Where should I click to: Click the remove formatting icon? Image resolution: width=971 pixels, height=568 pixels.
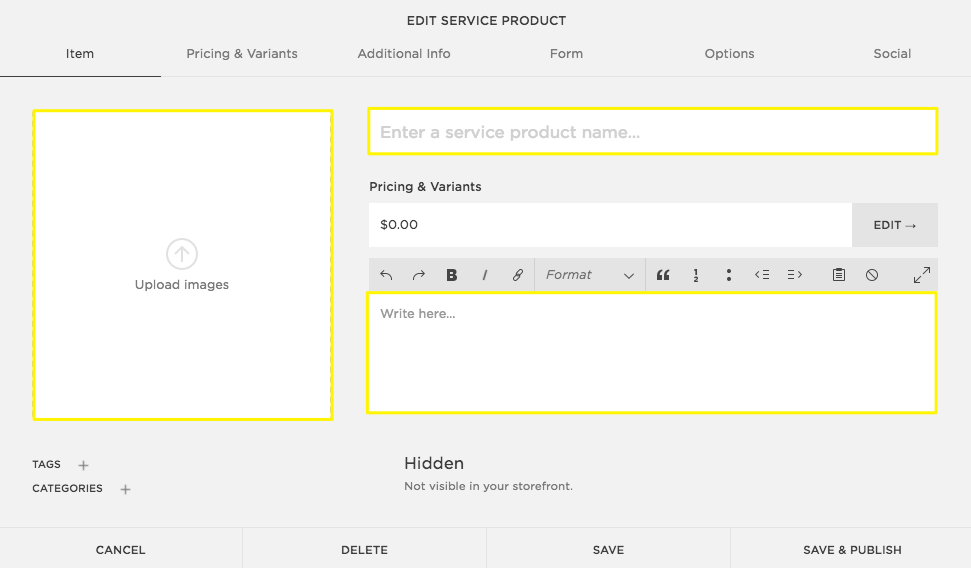click(872, 275)
